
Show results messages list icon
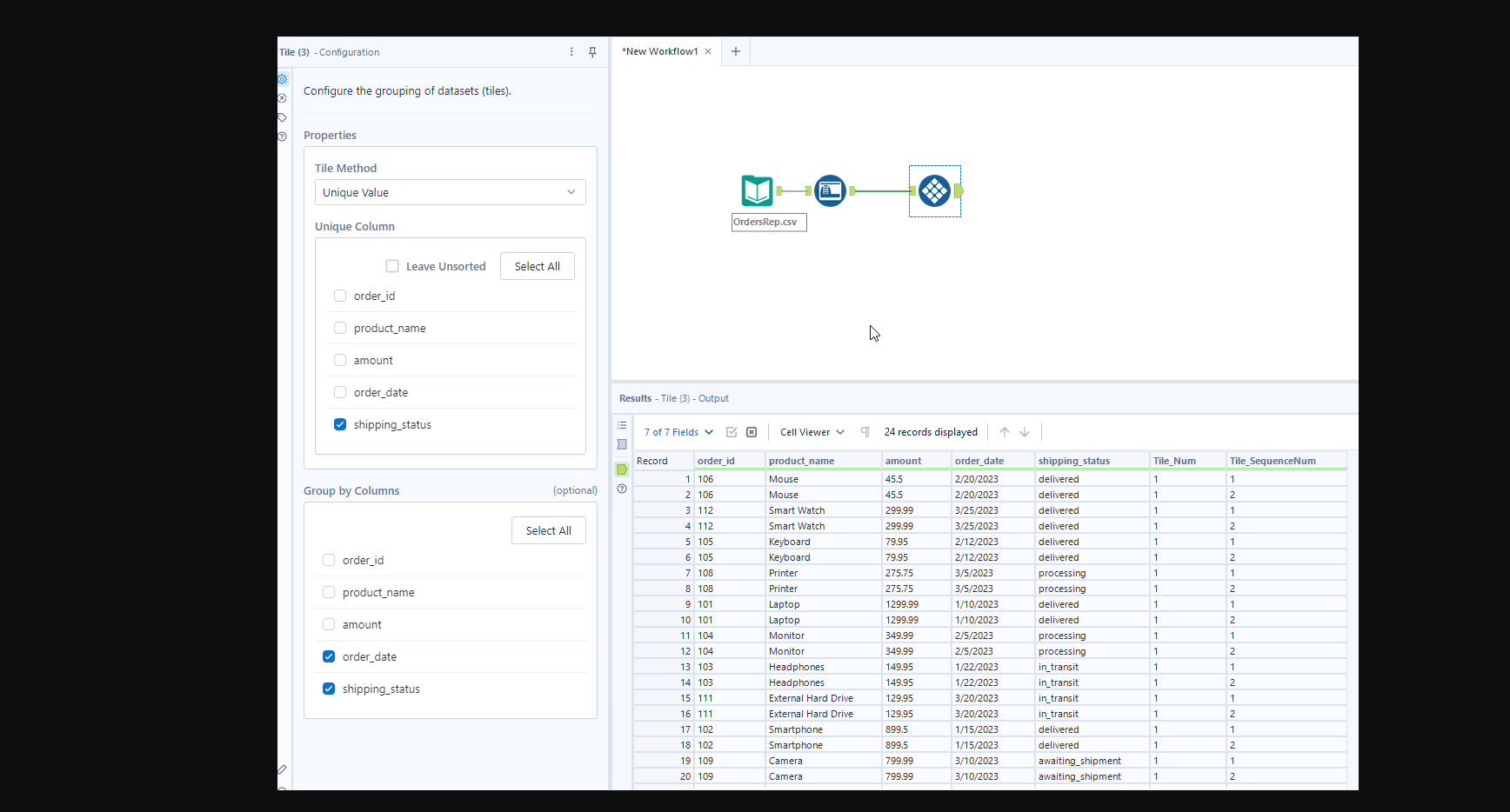pyautogui.click(x=622, y=425)
